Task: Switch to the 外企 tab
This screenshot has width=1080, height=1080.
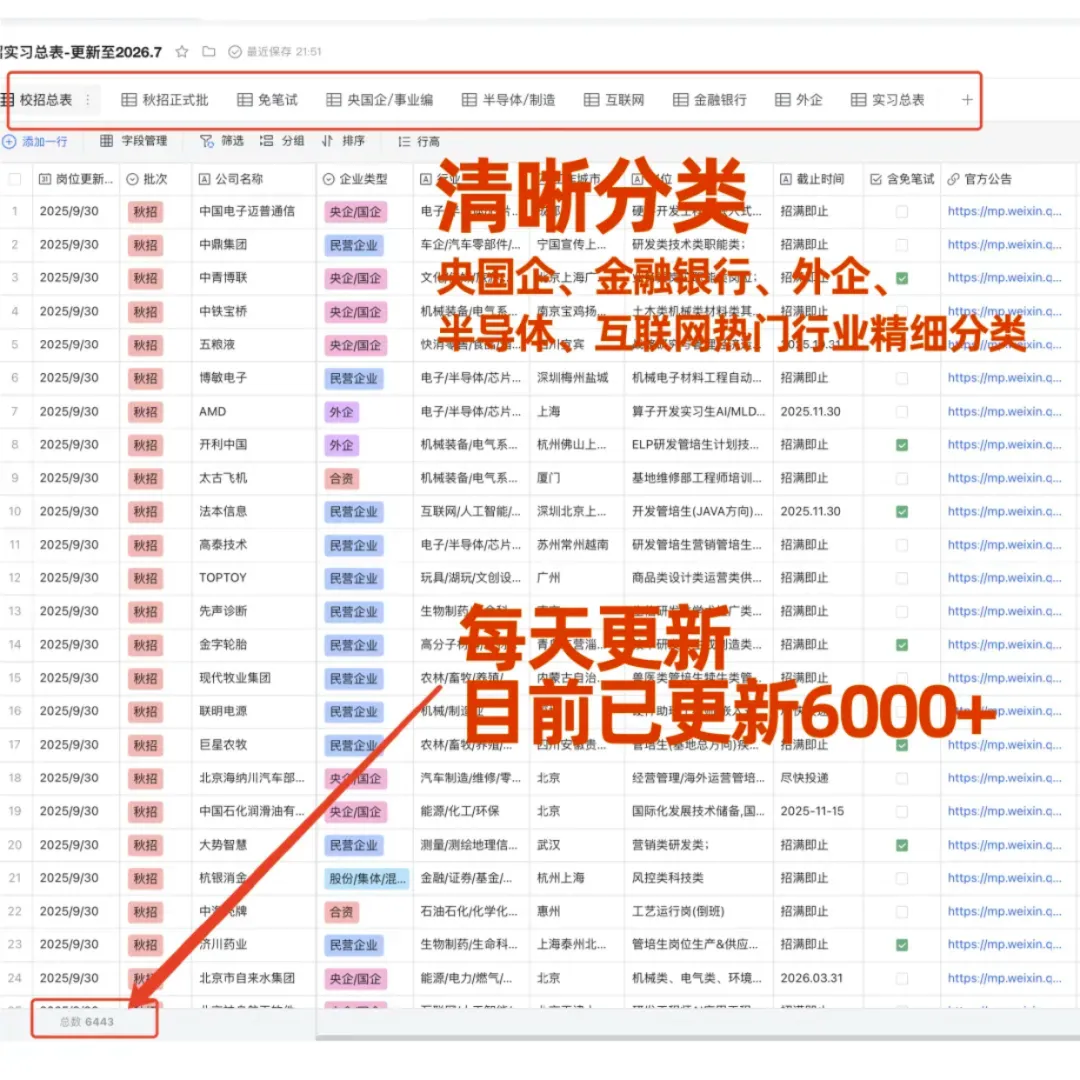Action: click(799, 100)
